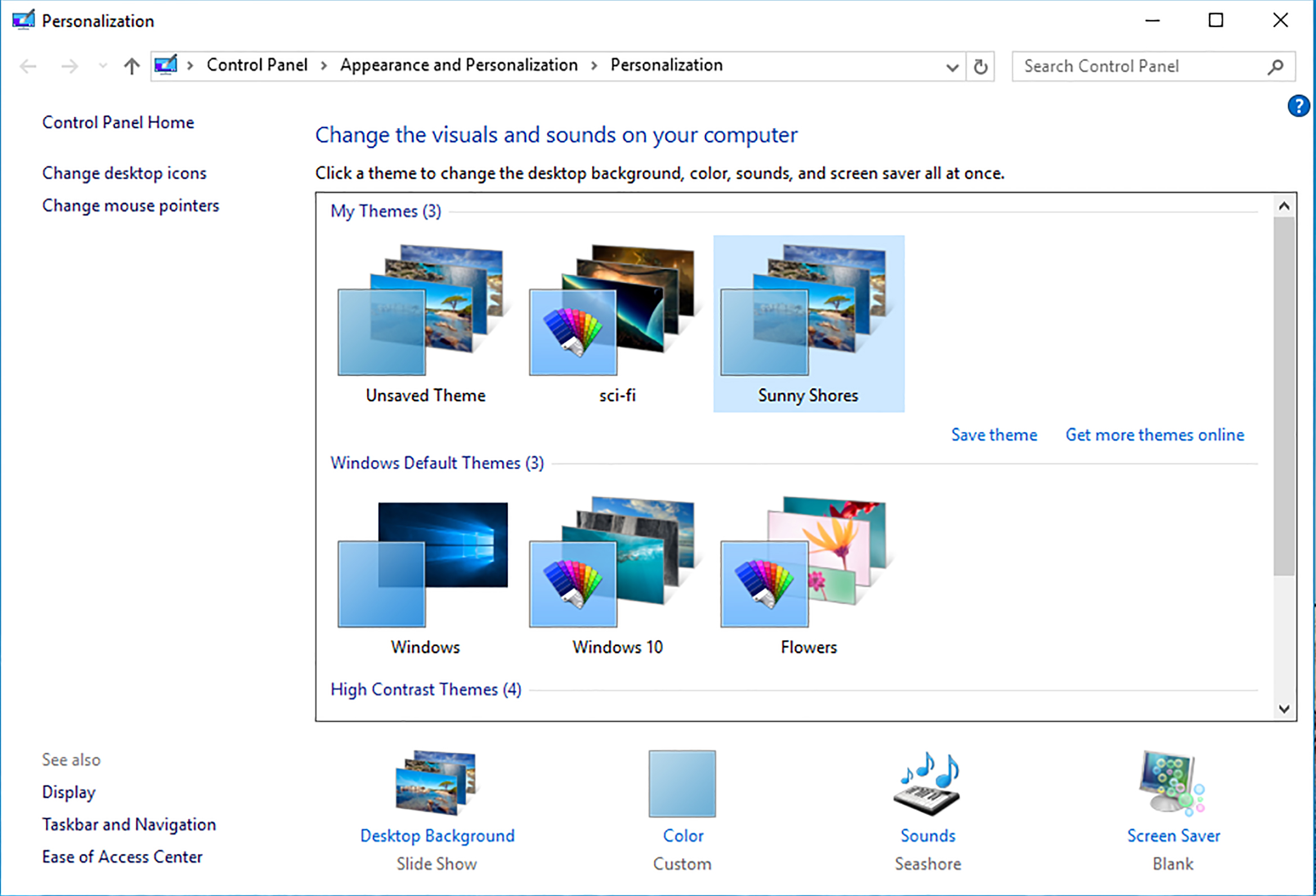
Task: Maximize the Personalization window
Action: [1216, 20]
